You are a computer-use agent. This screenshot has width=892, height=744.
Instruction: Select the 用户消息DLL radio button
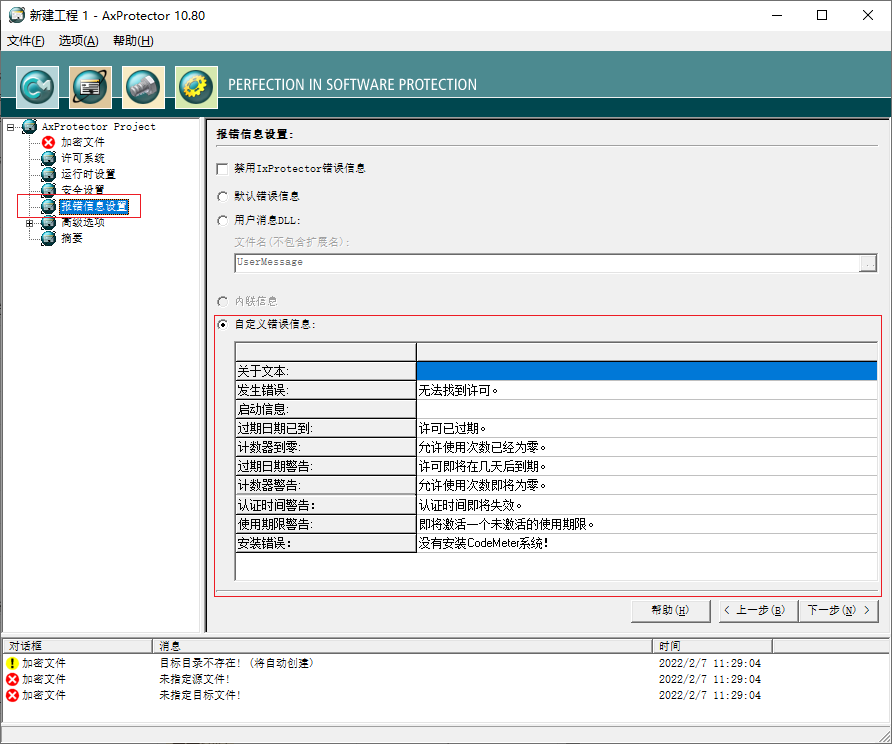(222, 221)
